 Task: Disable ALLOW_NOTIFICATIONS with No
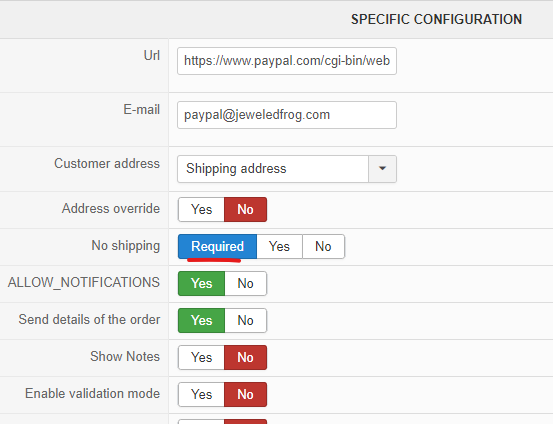245,284
